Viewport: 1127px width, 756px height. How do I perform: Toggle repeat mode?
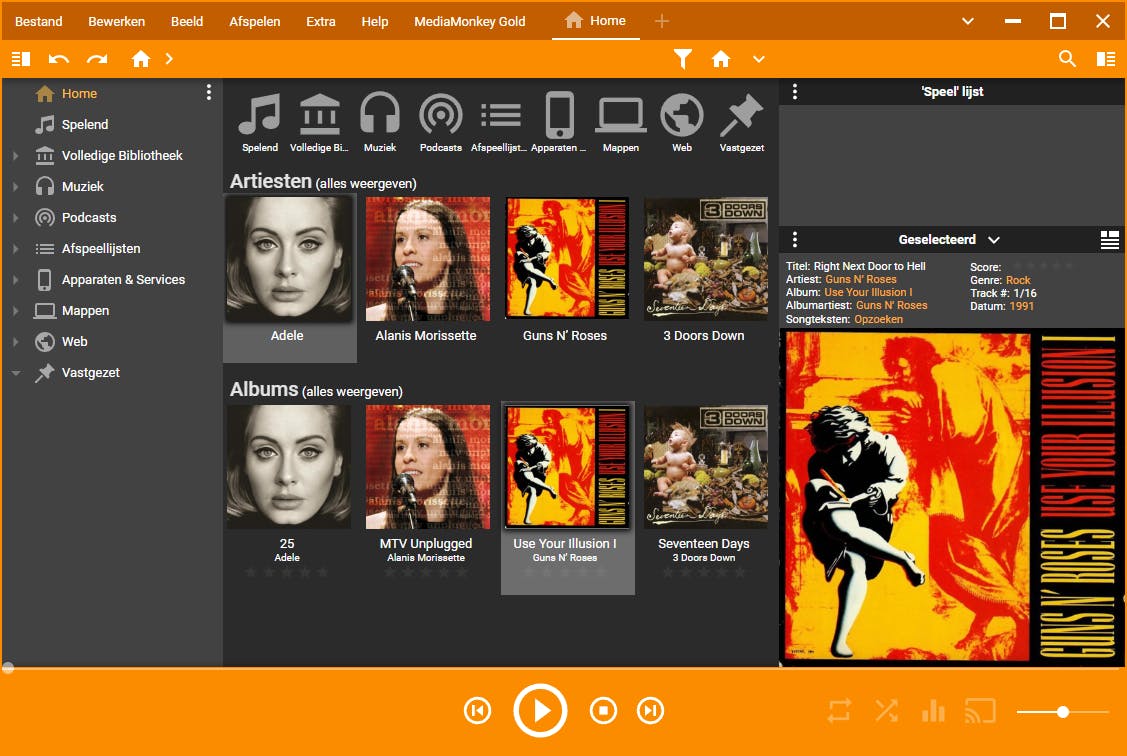point(839,711)
